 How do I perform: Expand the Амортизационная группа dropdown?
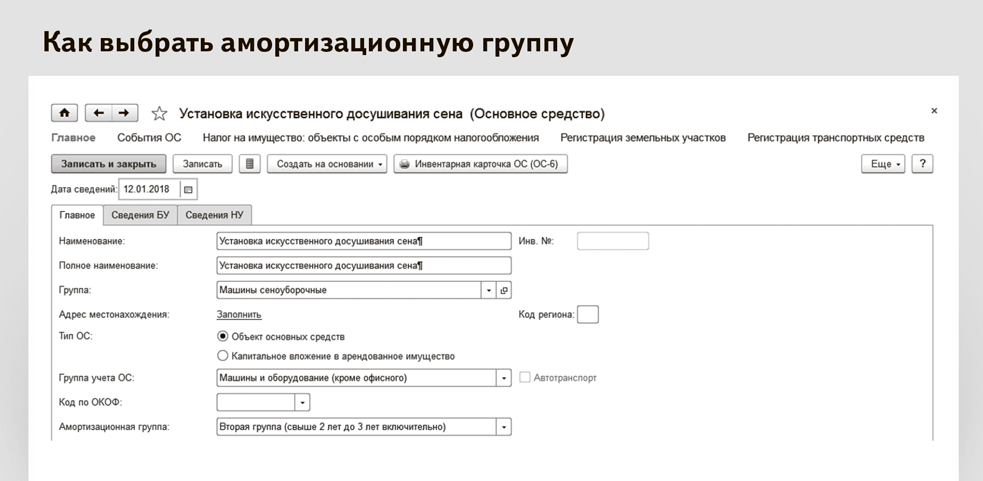click(504, 427)
